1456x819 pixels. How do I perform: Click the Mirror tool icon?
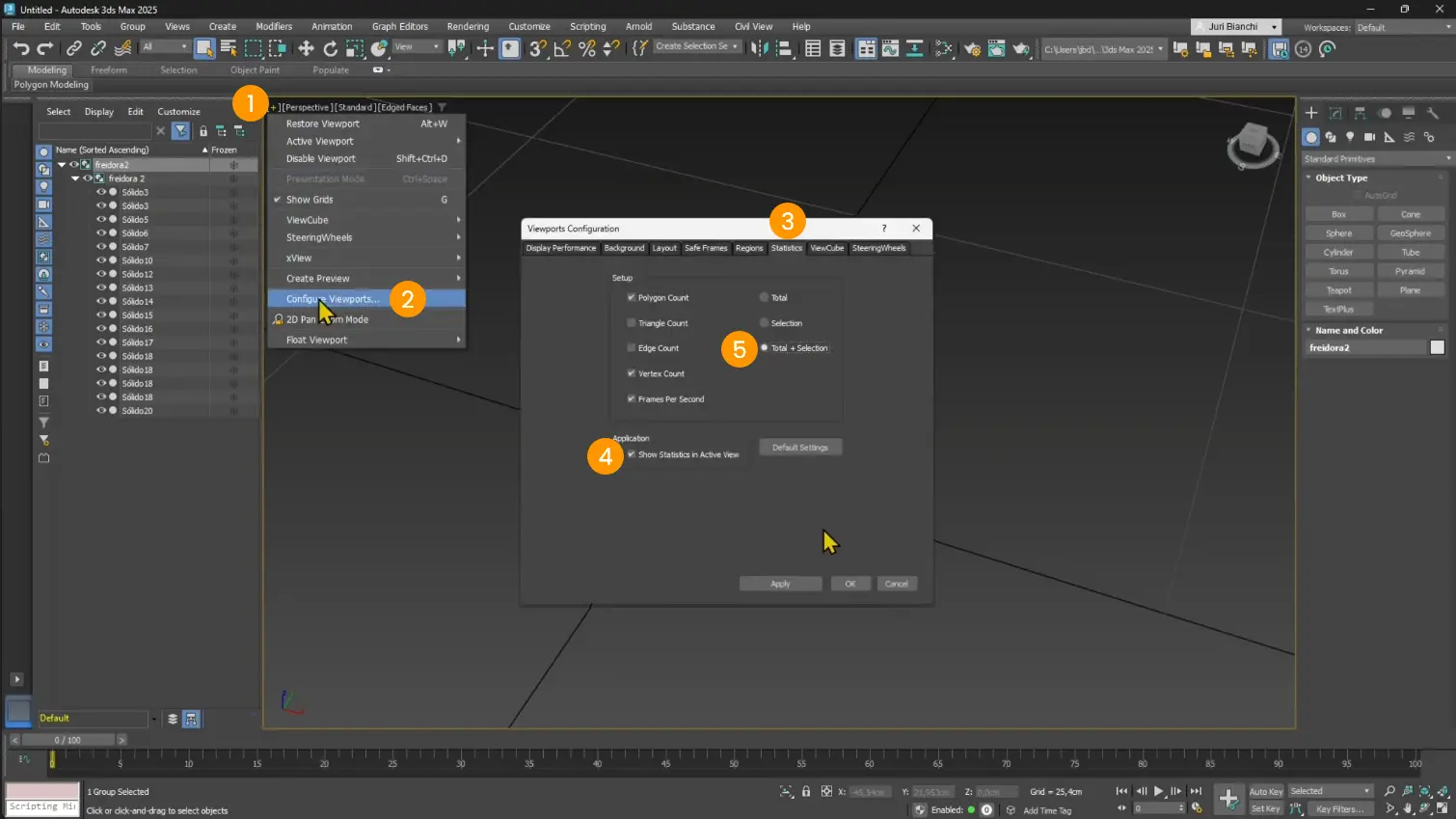tap(761, 47)
